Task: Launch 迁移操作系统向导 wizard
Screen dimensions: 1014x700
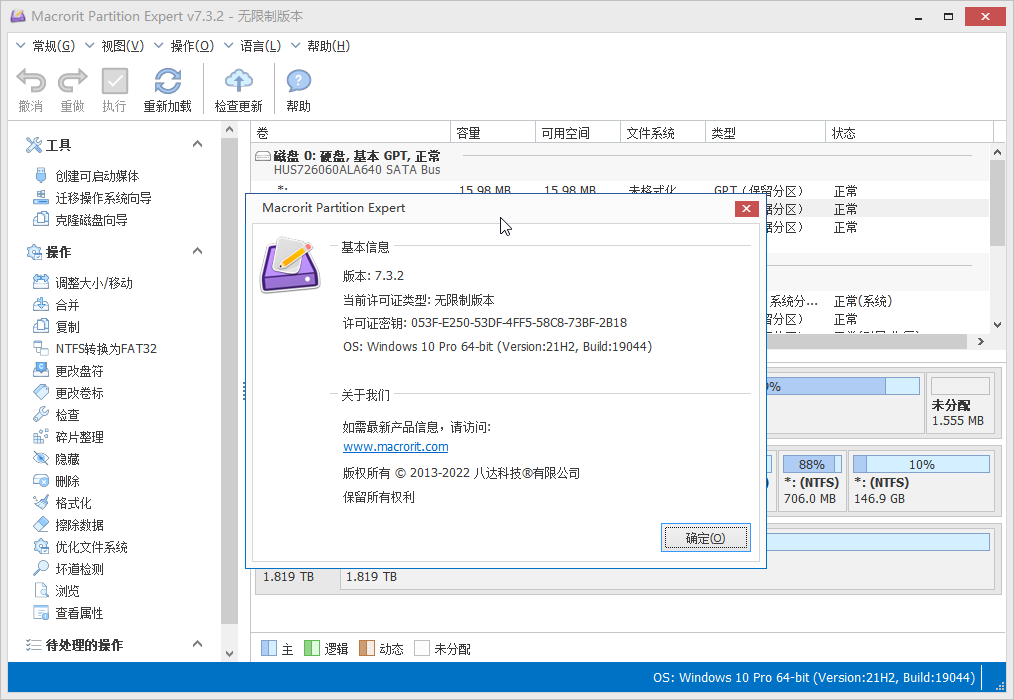Action: [x=103, y=198]
